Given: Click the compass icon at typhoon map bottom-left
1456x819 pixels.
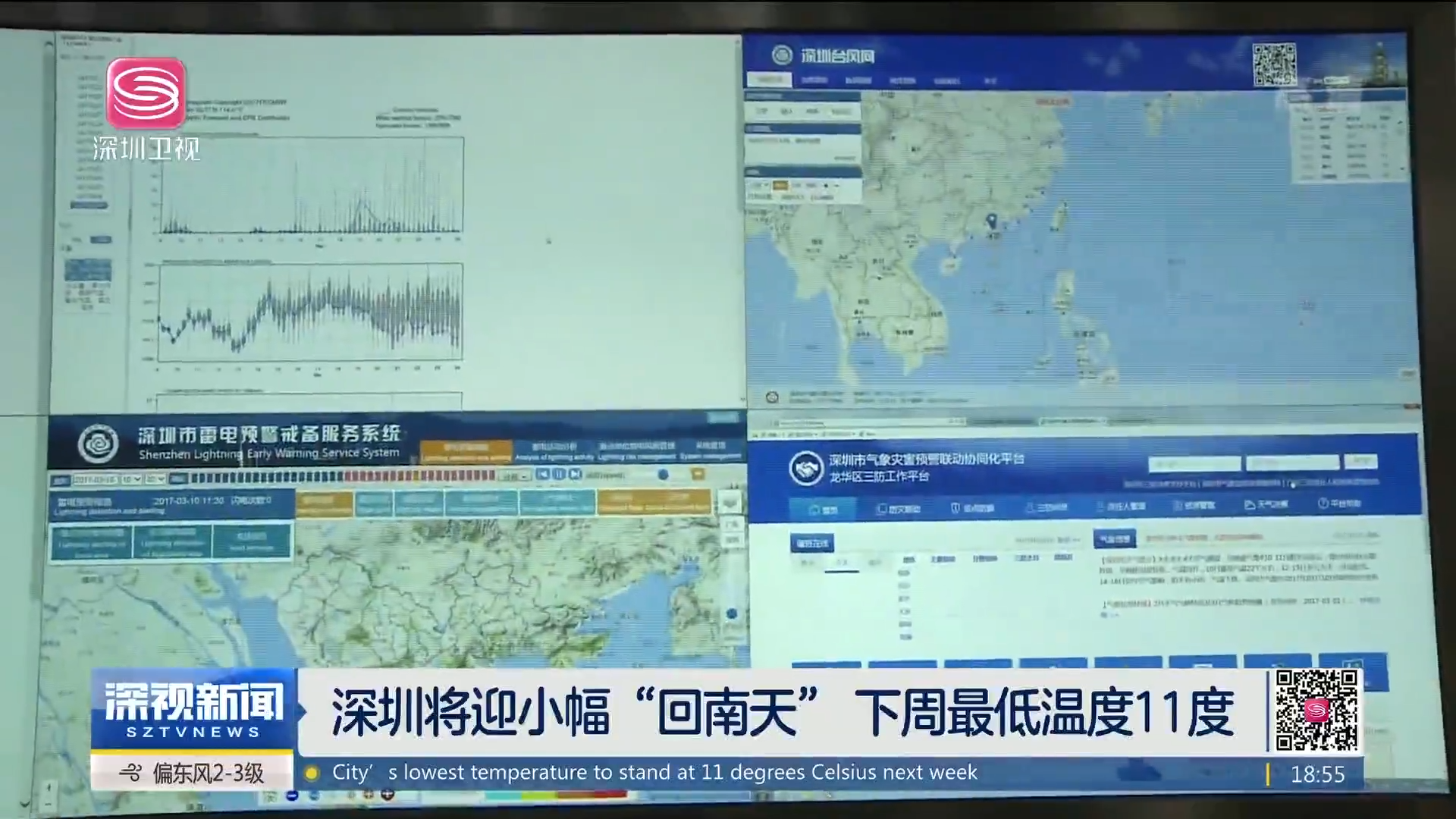Looking at the screenshot, I should click(x=772, y=397).
